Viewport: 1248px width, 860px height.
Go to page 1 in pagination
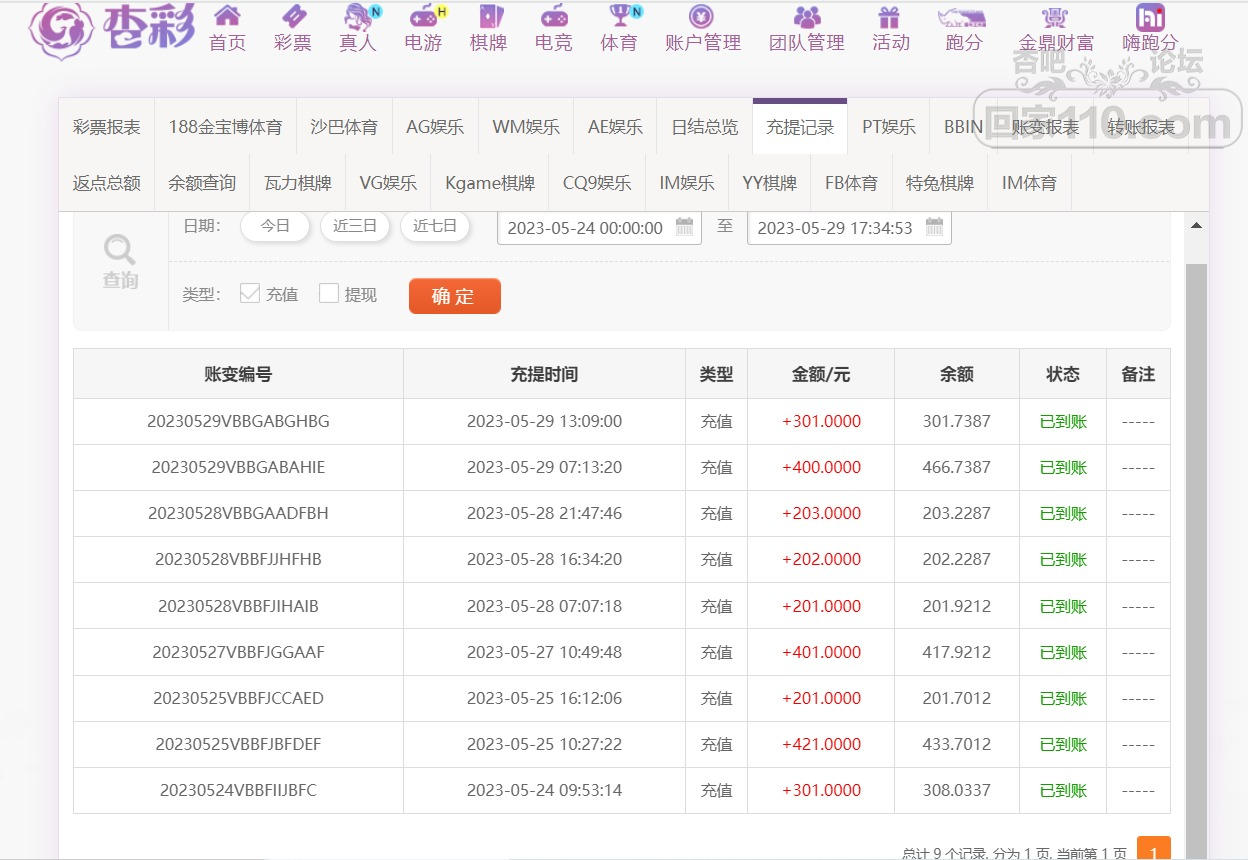1153,850
